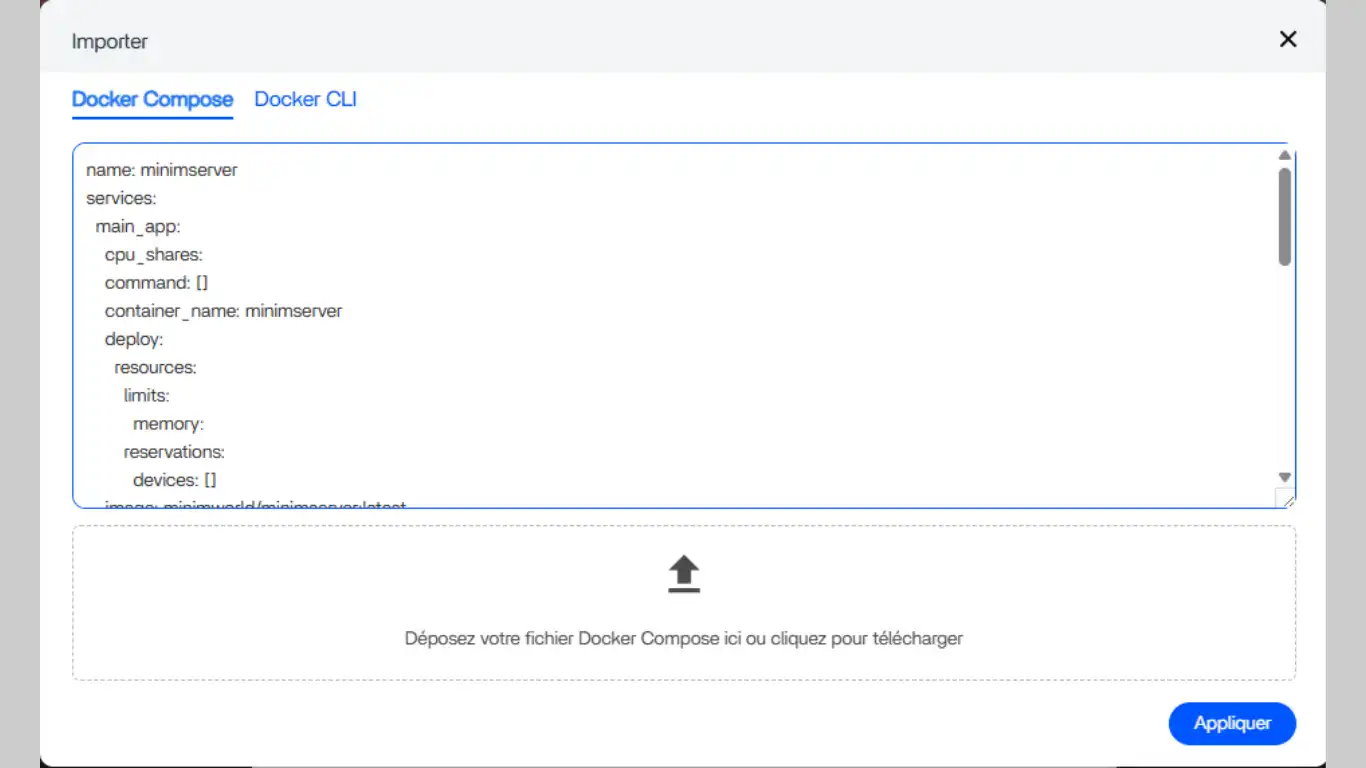Screen dimensions: 1366x768
Task: Click the 'reservations:' line
Action: click(x=174, y=452)
